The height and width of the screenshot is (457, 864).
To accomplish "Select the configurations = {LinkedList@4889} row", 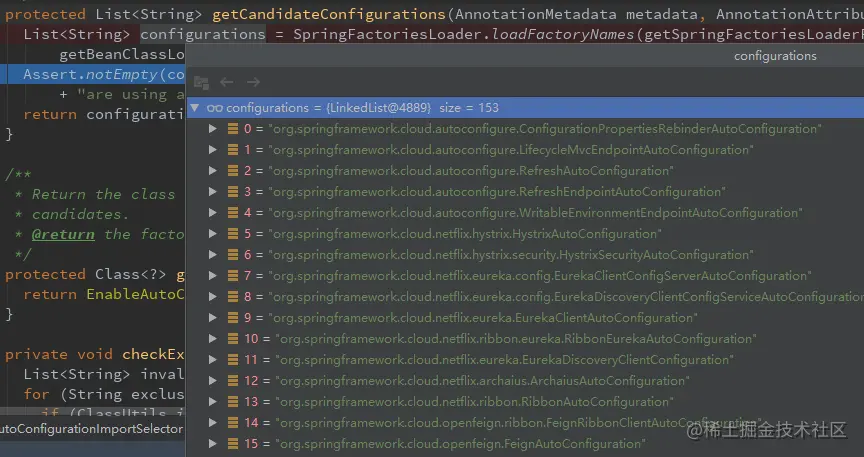I will point(525,107).
